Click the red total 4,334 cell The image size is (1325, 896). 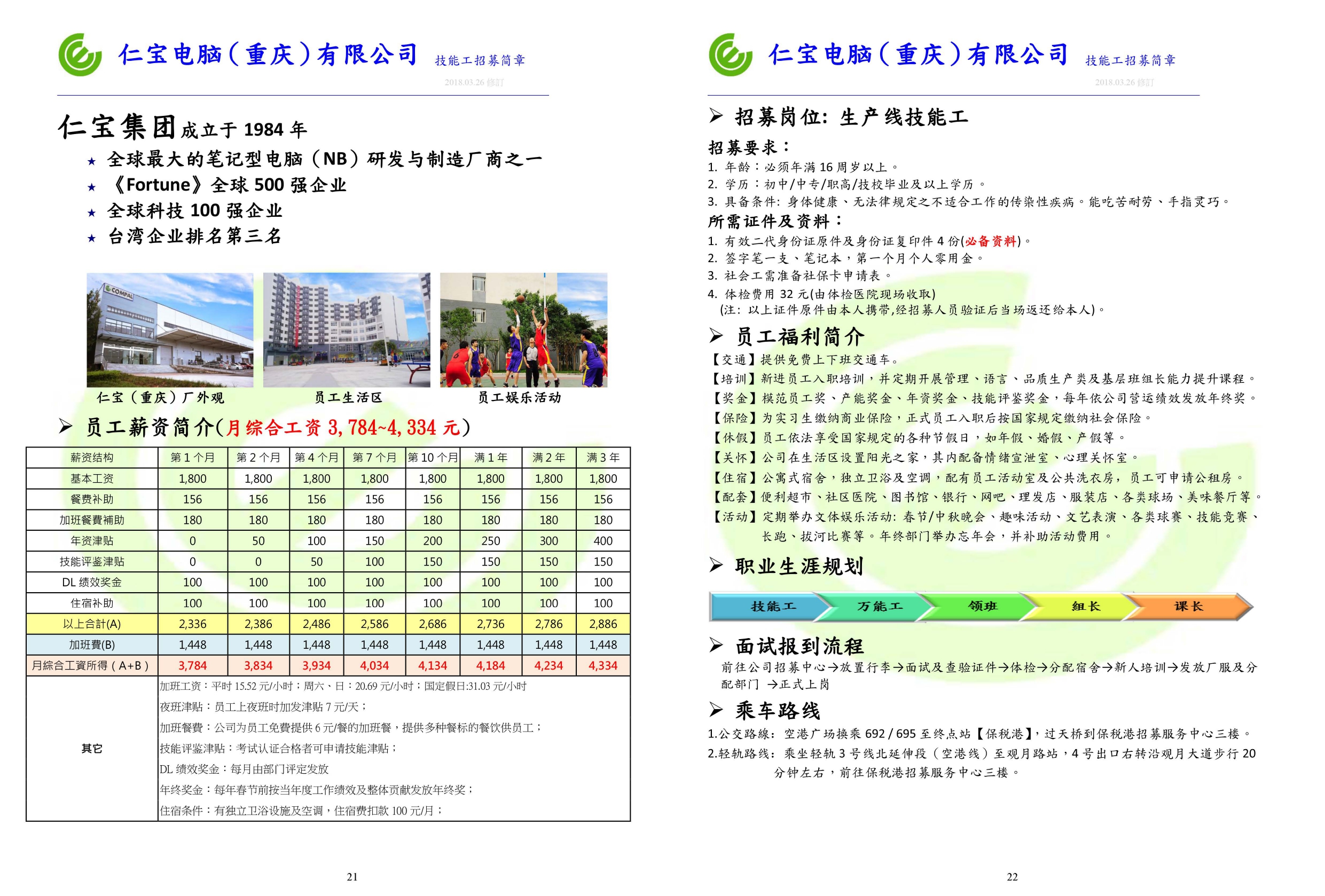click(x=603, y=666)
